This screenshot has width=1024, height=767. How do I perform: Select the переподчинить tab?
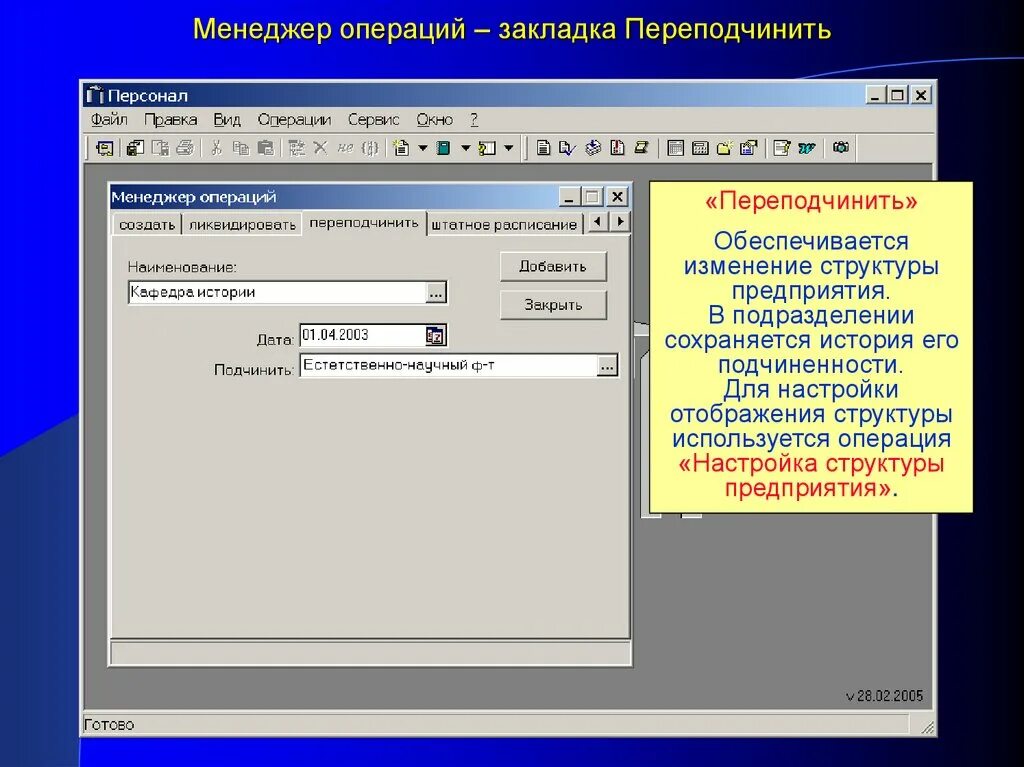[x=364, y=223]
